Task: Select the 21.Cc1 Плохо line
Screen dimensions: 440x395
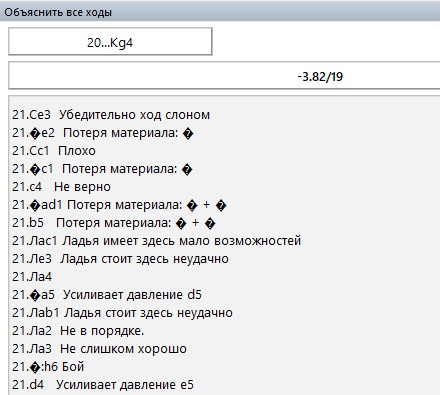Action: (x=54, y=151)
